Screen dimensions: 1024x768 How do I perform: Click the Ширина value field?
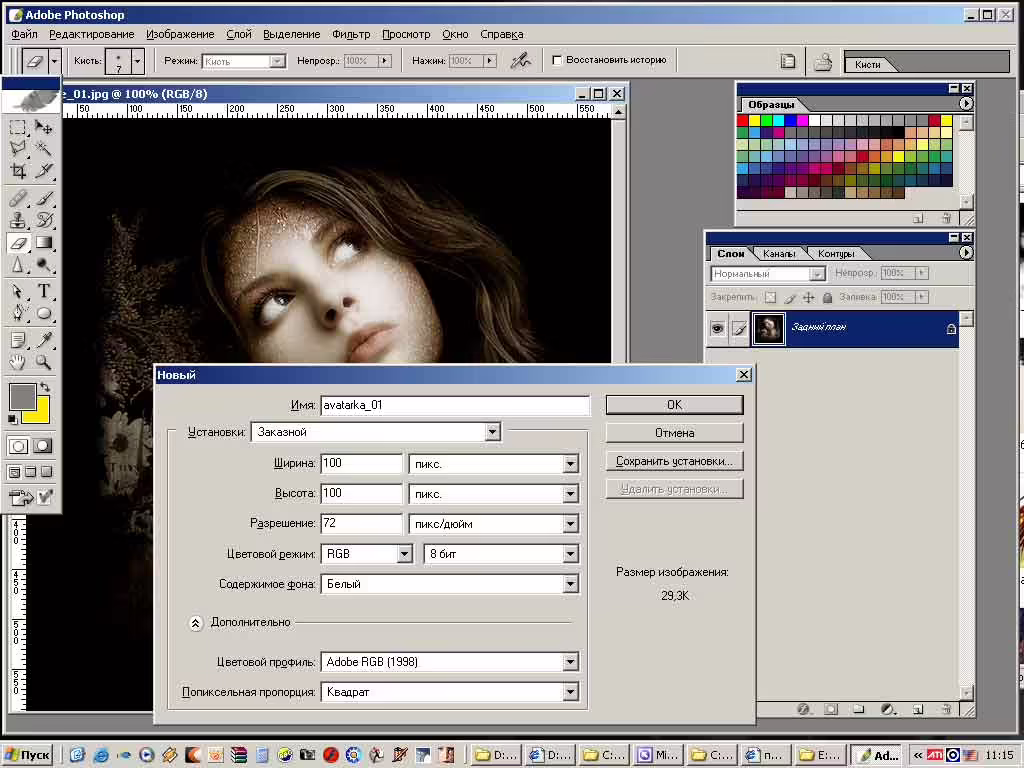[361, 463]
